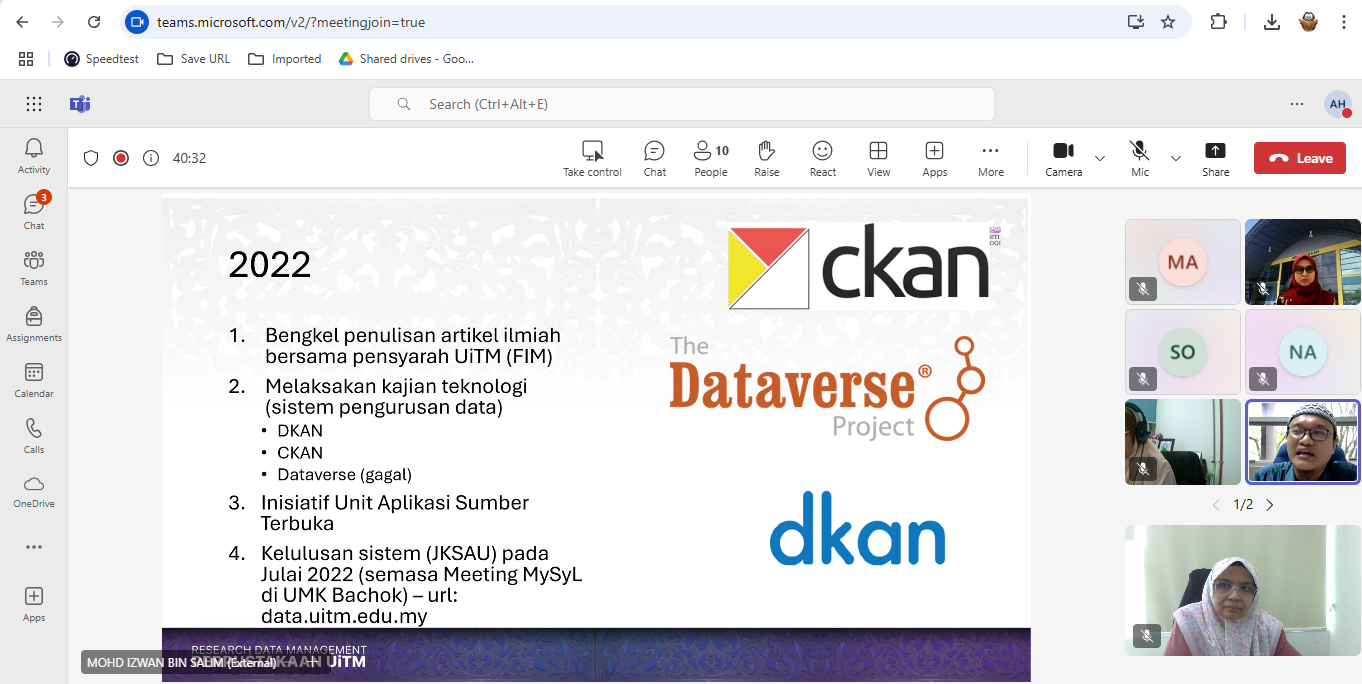1362x684 pixels.
Task: Open the React emoji options
Action: click(x=823, y=158)
